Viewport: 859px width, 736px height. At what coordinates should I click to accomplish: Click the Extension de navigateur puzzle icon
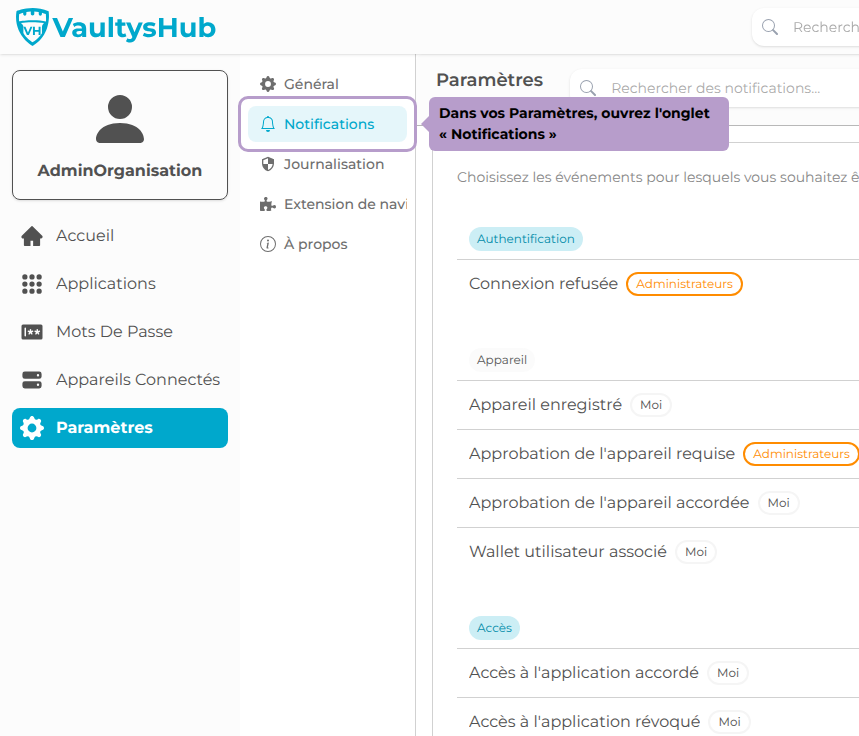268,204
